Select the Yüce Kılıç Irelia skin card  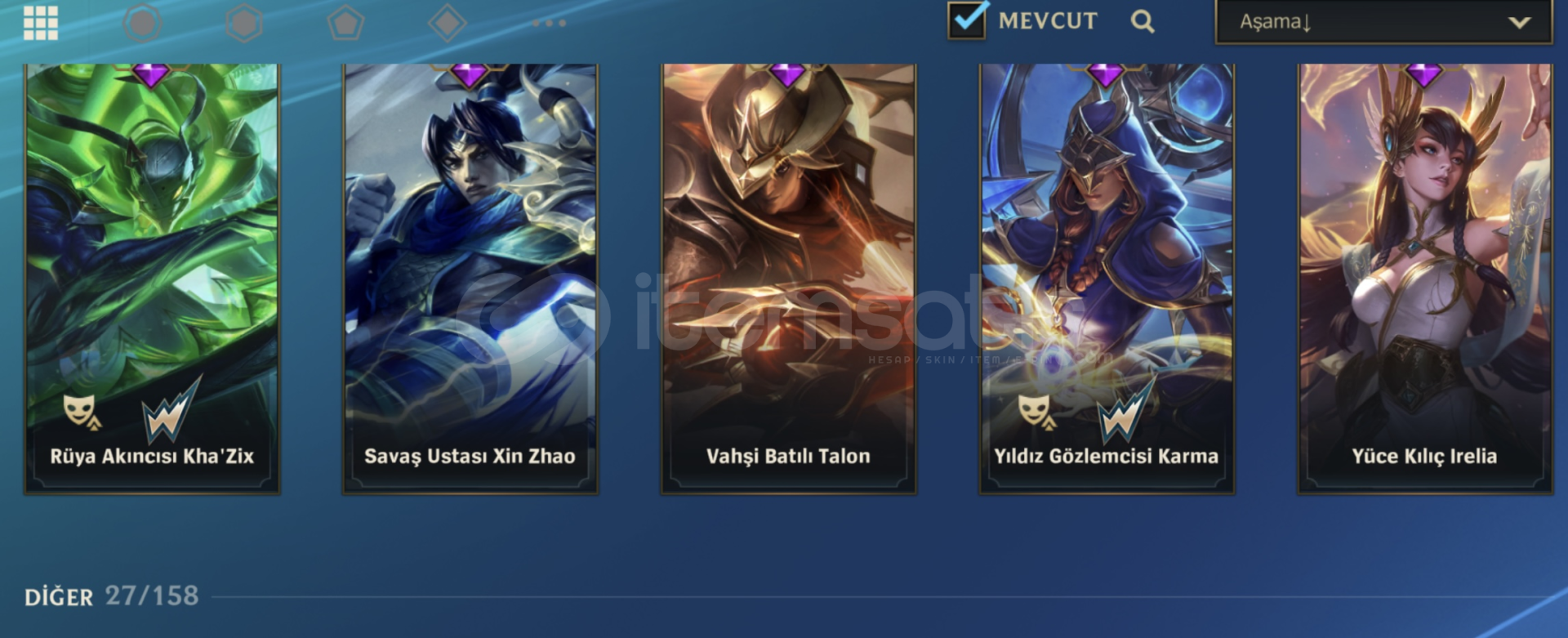pos(1425,279)
